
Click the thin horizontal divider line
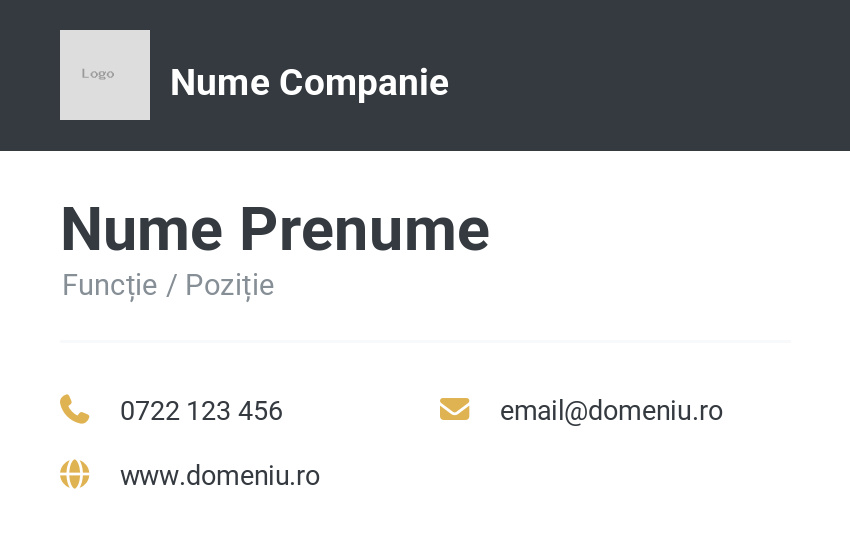point(425,341)
